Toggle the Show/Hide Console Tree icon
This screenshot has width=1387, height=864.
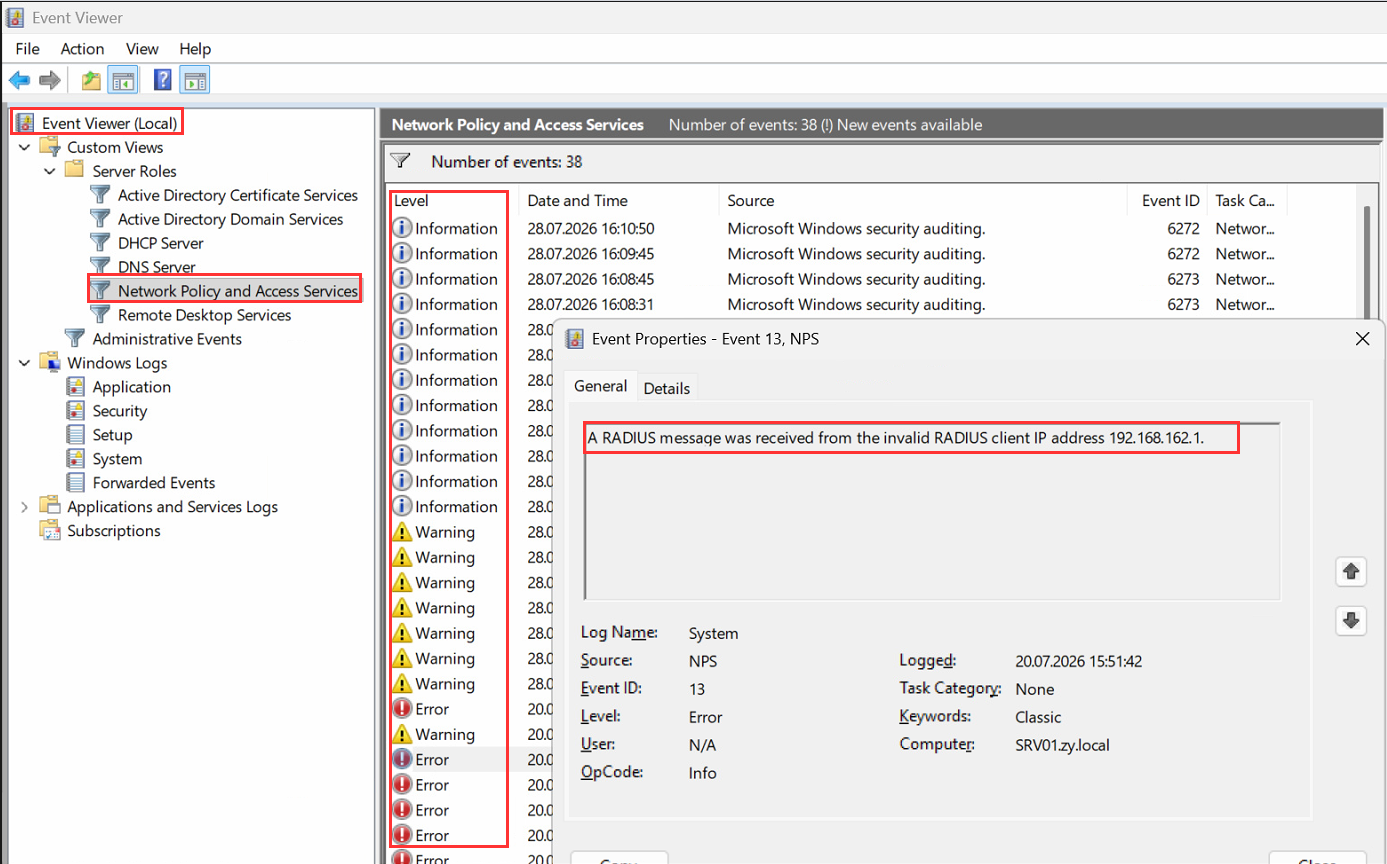[123, 80]
